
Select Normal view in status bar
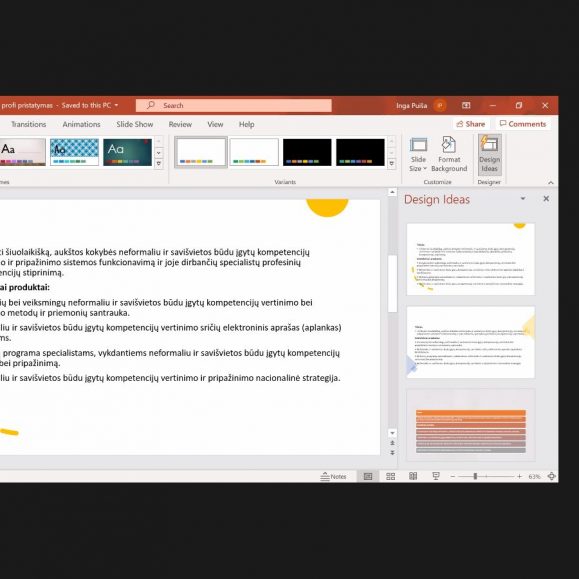click(x=368, y=476)
